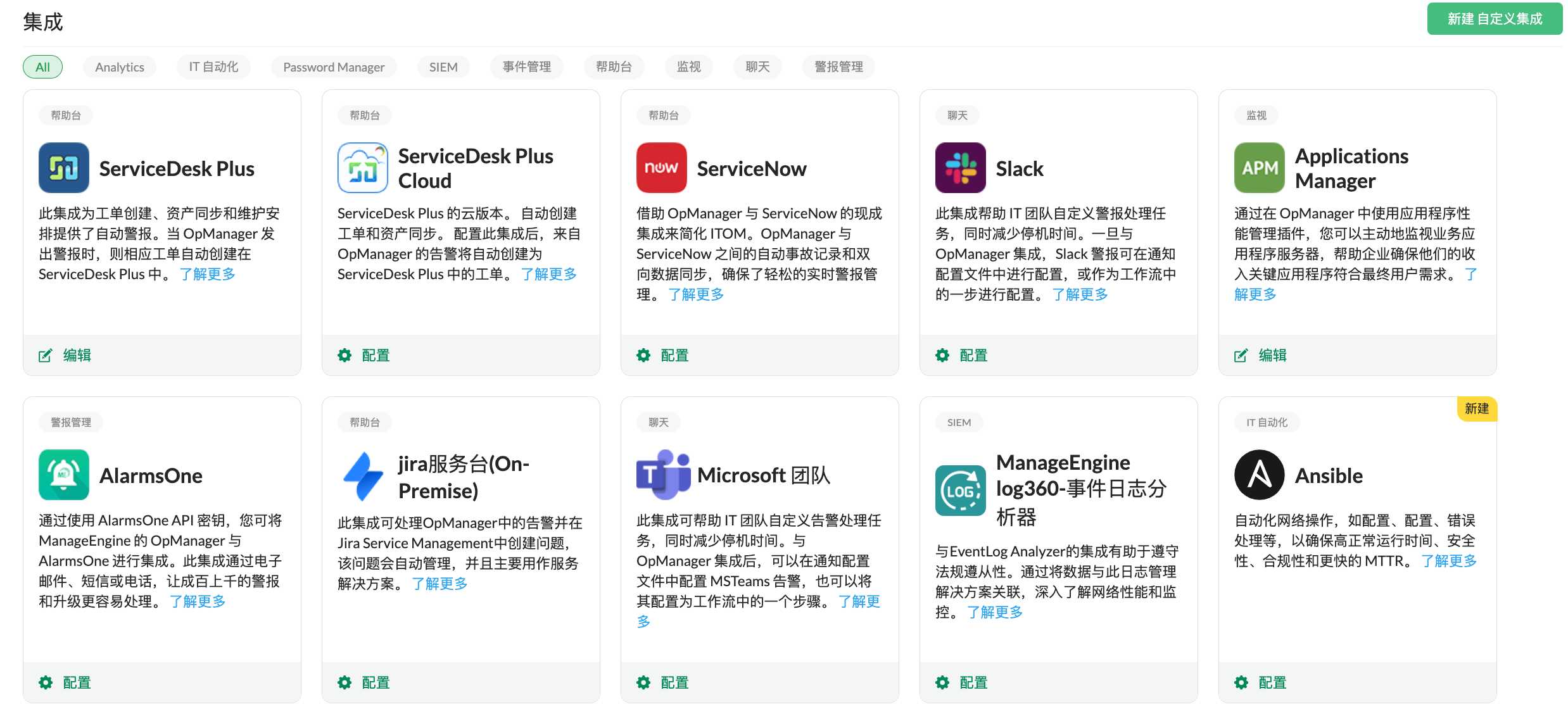Click the Applications Manager APM icon
The height and width of the screenshot is (709, 1568).
point(1259,167)
